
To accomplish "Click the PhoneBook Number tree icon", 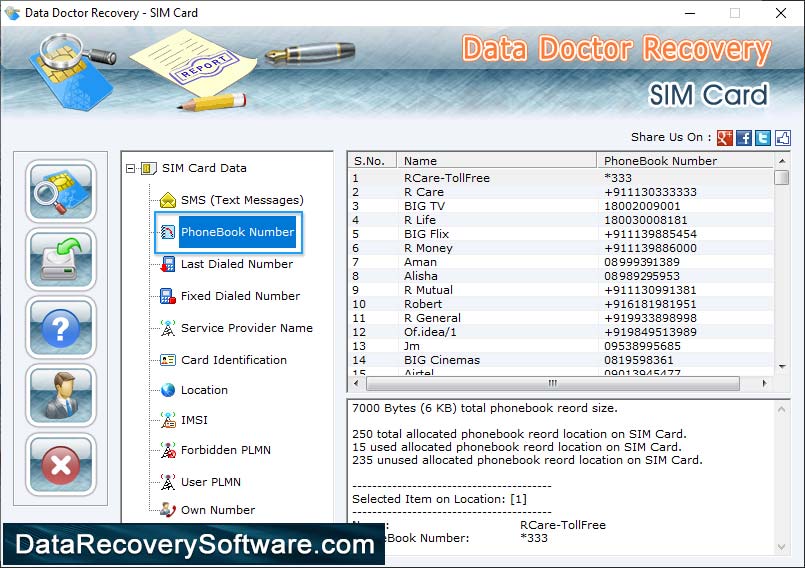I will (168, 232).
